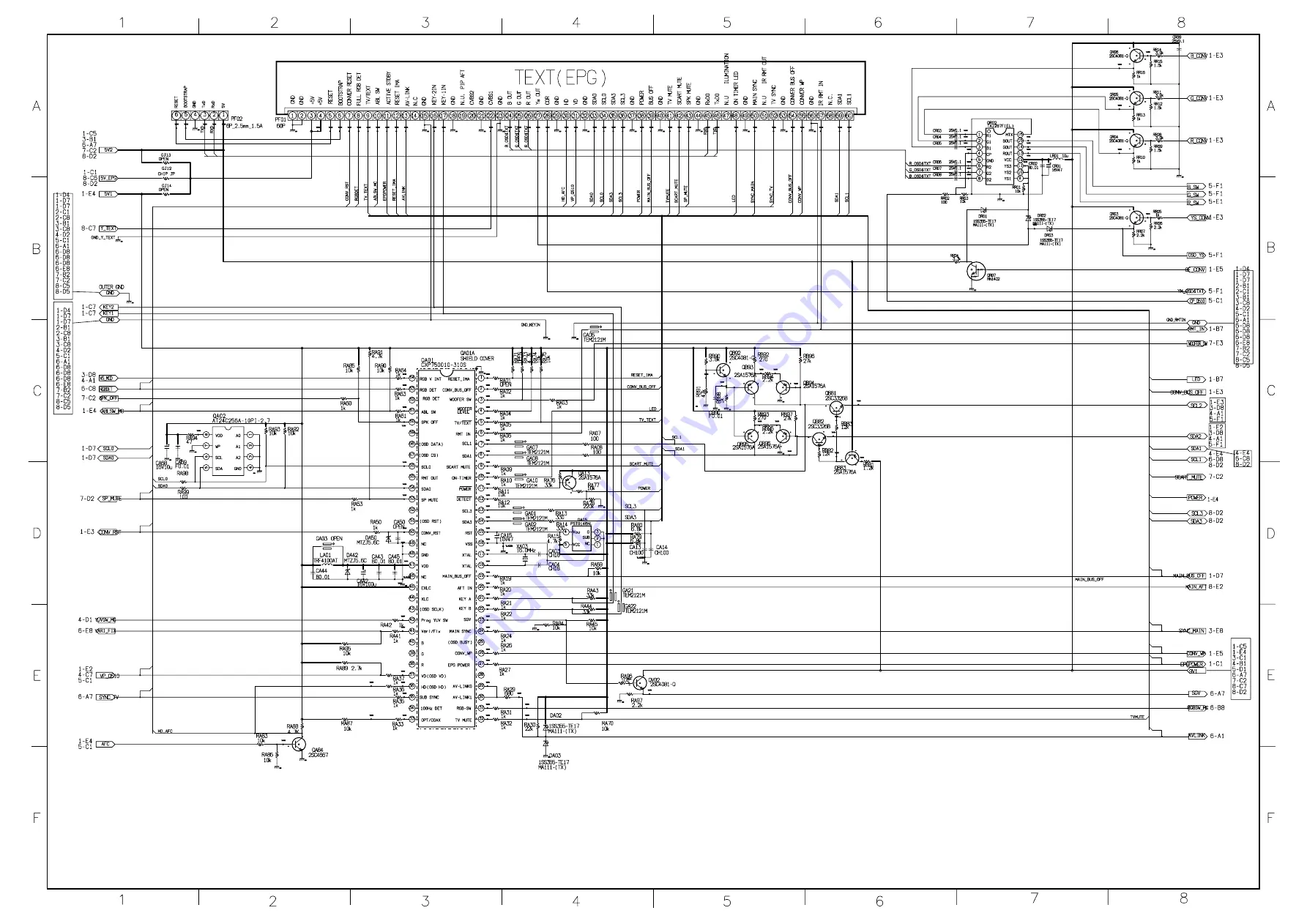Click the RMT_IN port beside 1-B7
The height and width of the screenshot is (924, 1307).
pyautogui.click(x=1196, y=329)
